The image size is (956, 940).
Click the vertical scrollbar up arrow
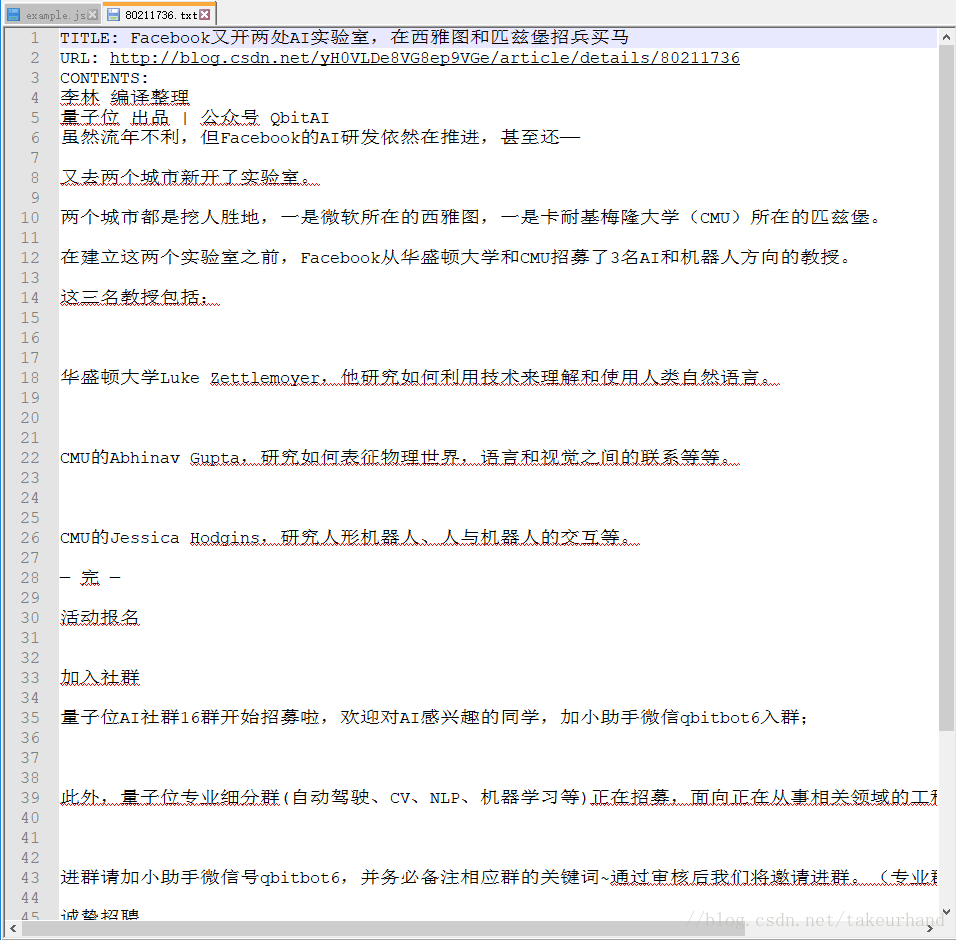tap(946, 37)
